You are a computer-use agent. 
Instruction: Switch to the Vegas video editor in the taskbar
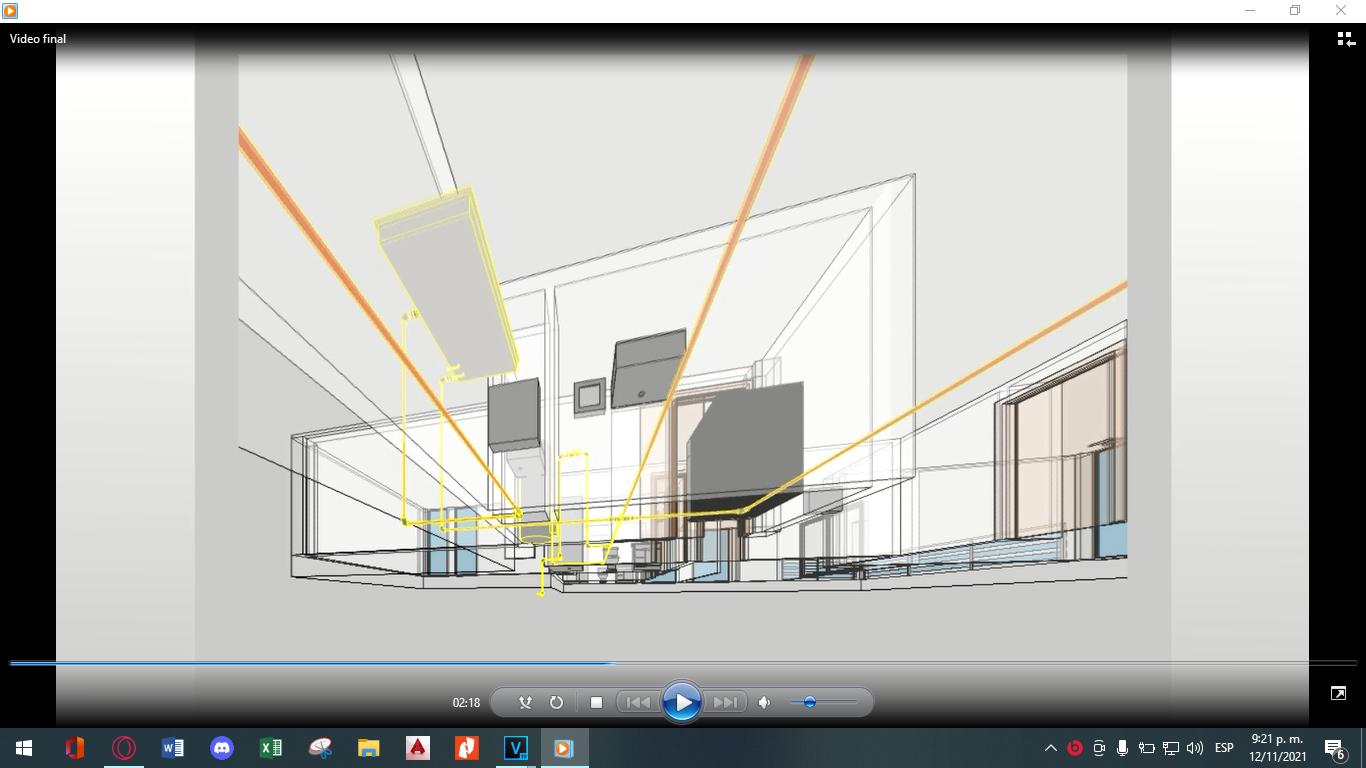coord(516,748)
